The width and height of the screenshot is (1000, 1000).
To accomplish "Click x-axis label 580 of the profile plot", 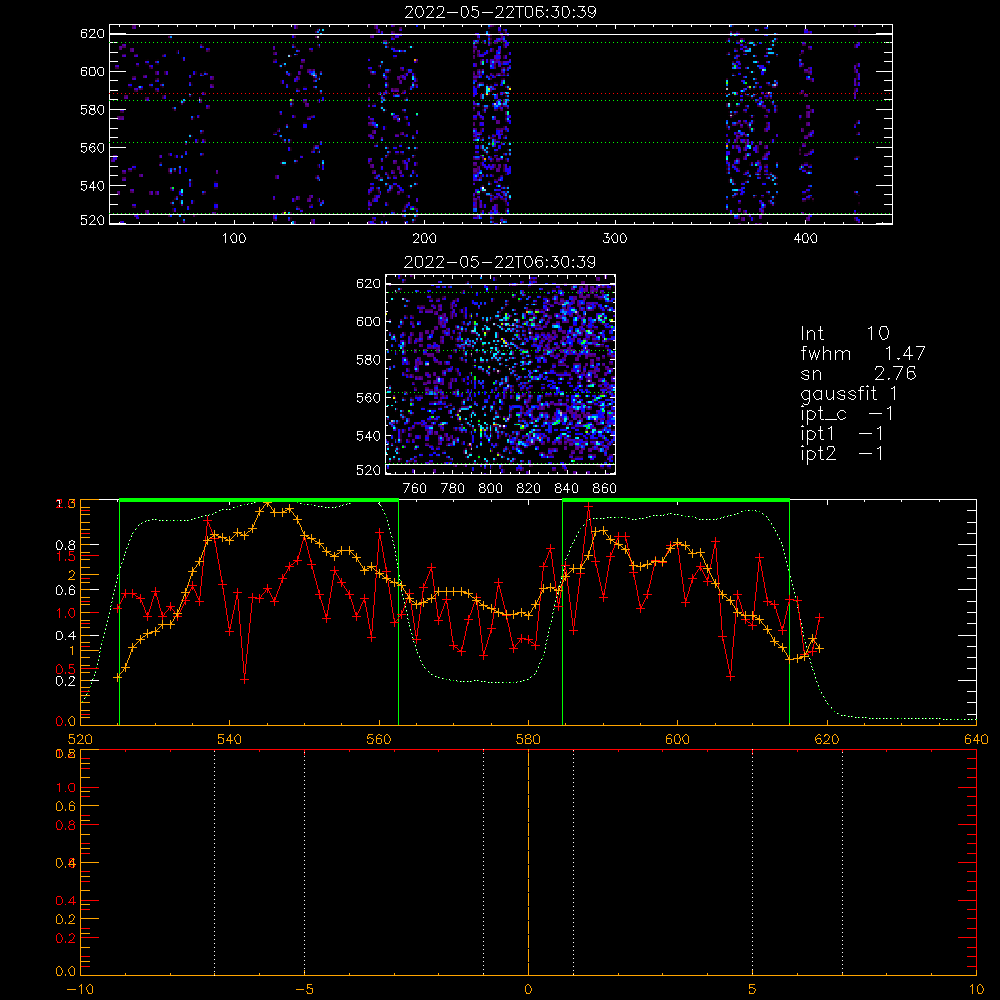I will 528,740.
